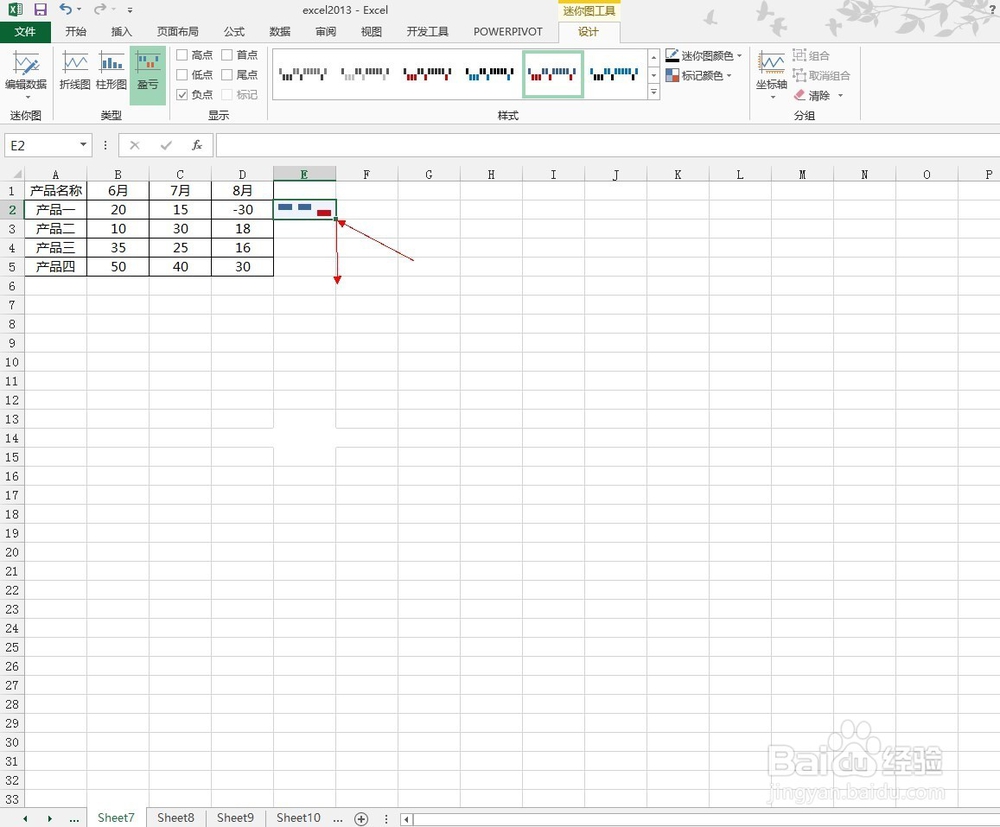The image size is (1000, 827).
Task: Click the Insert Function fx icon
Action: coord(198,144)
